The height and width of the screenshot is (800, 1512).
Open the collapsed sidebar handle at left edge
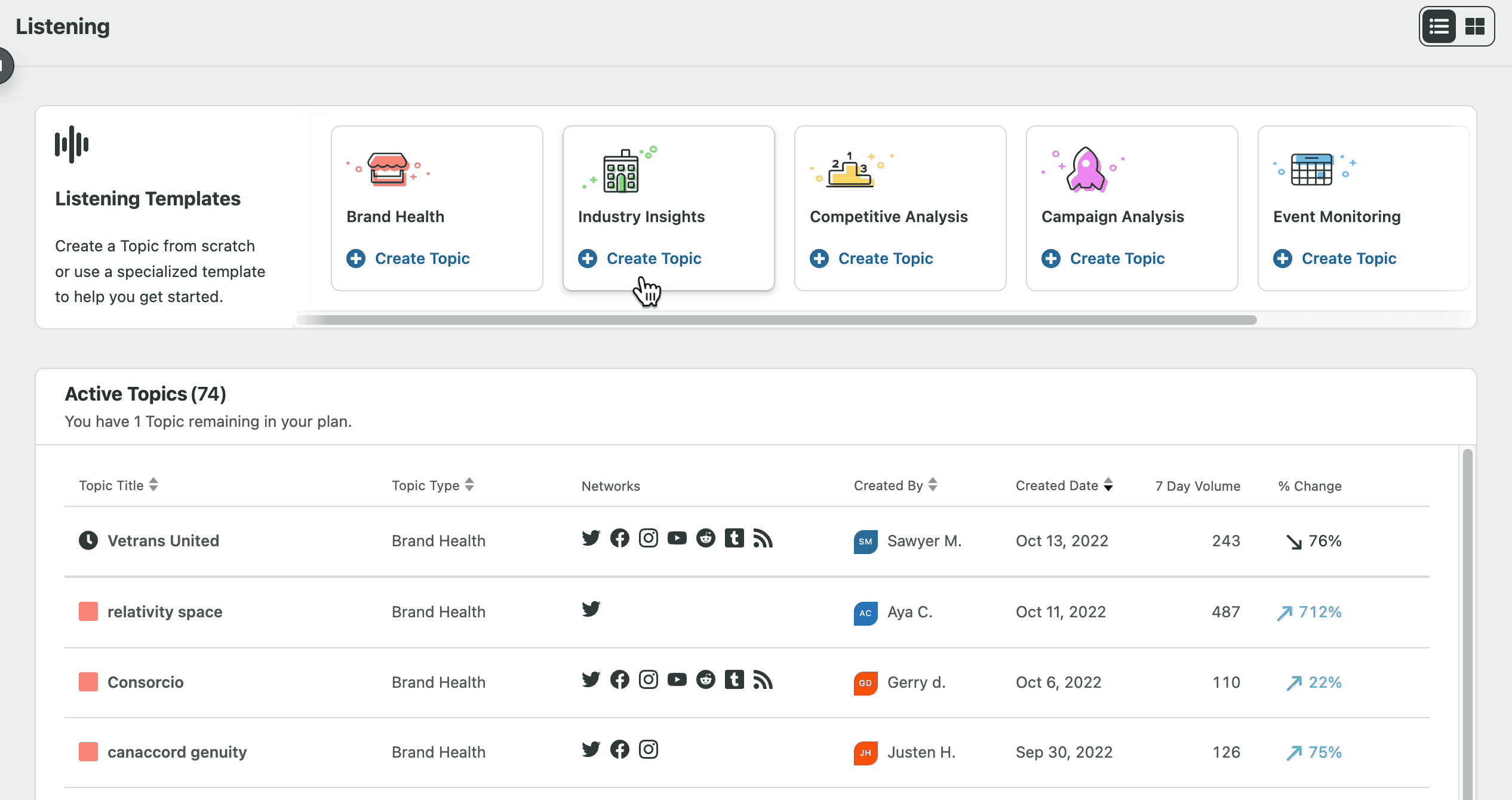pyautogui.click(x=5, y=65)
